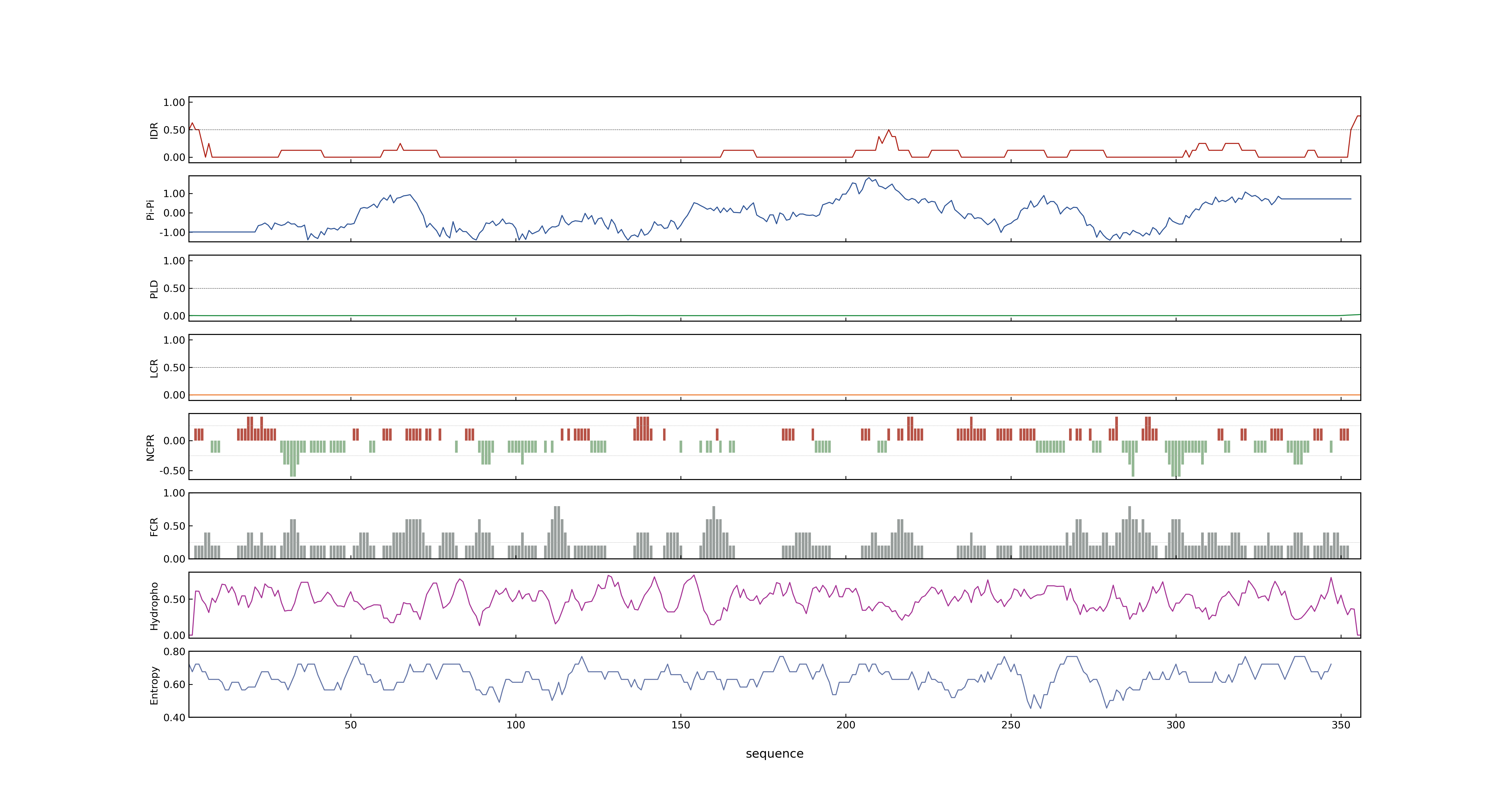Click the Entropy y-axis label
Image resolution: width=1512 pixels, height=806 pixels.
[x=154, y=685]
